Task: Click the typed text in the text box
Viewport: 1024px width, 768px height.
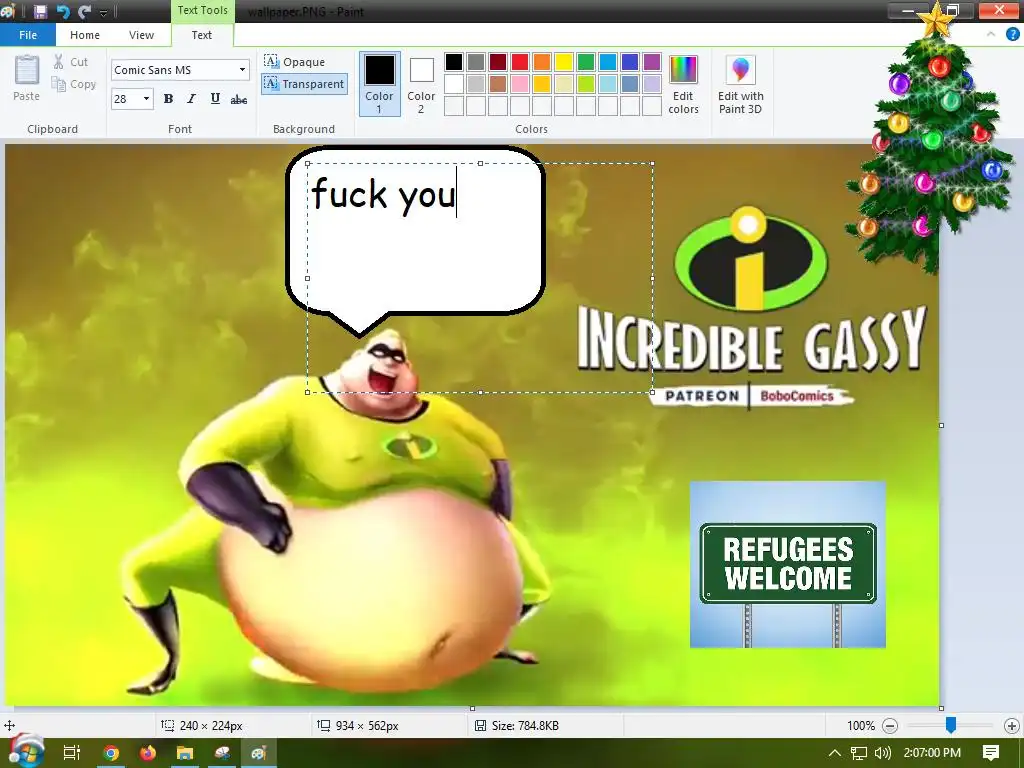Action: 383,195
